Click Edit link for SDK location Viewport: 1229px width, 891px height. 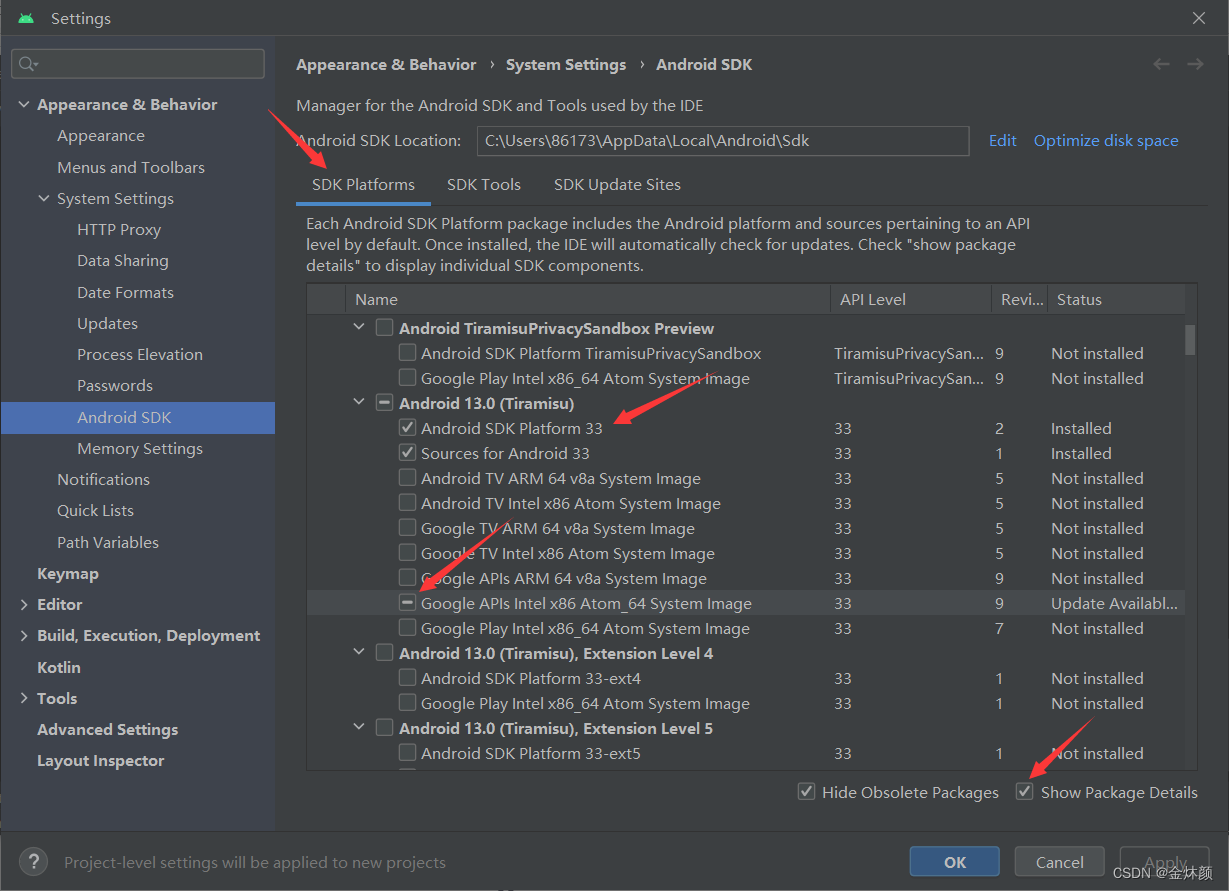(x=1003, y=141)
